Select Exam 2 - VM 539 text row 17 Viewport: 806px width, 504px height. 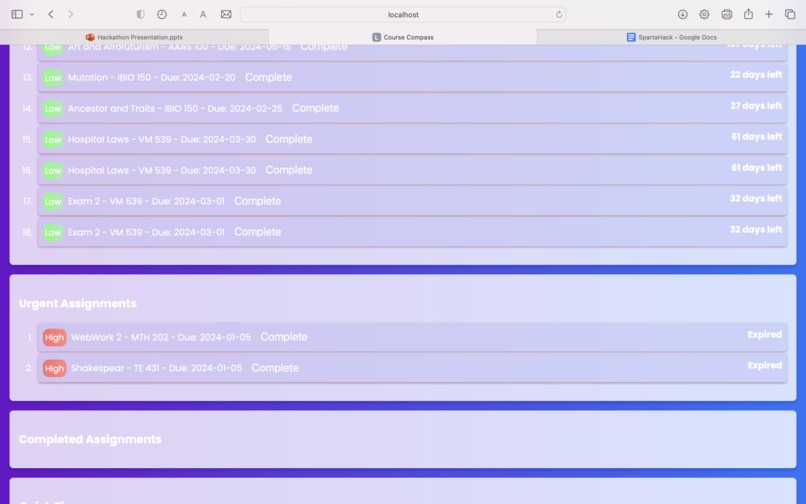point(146,201)
